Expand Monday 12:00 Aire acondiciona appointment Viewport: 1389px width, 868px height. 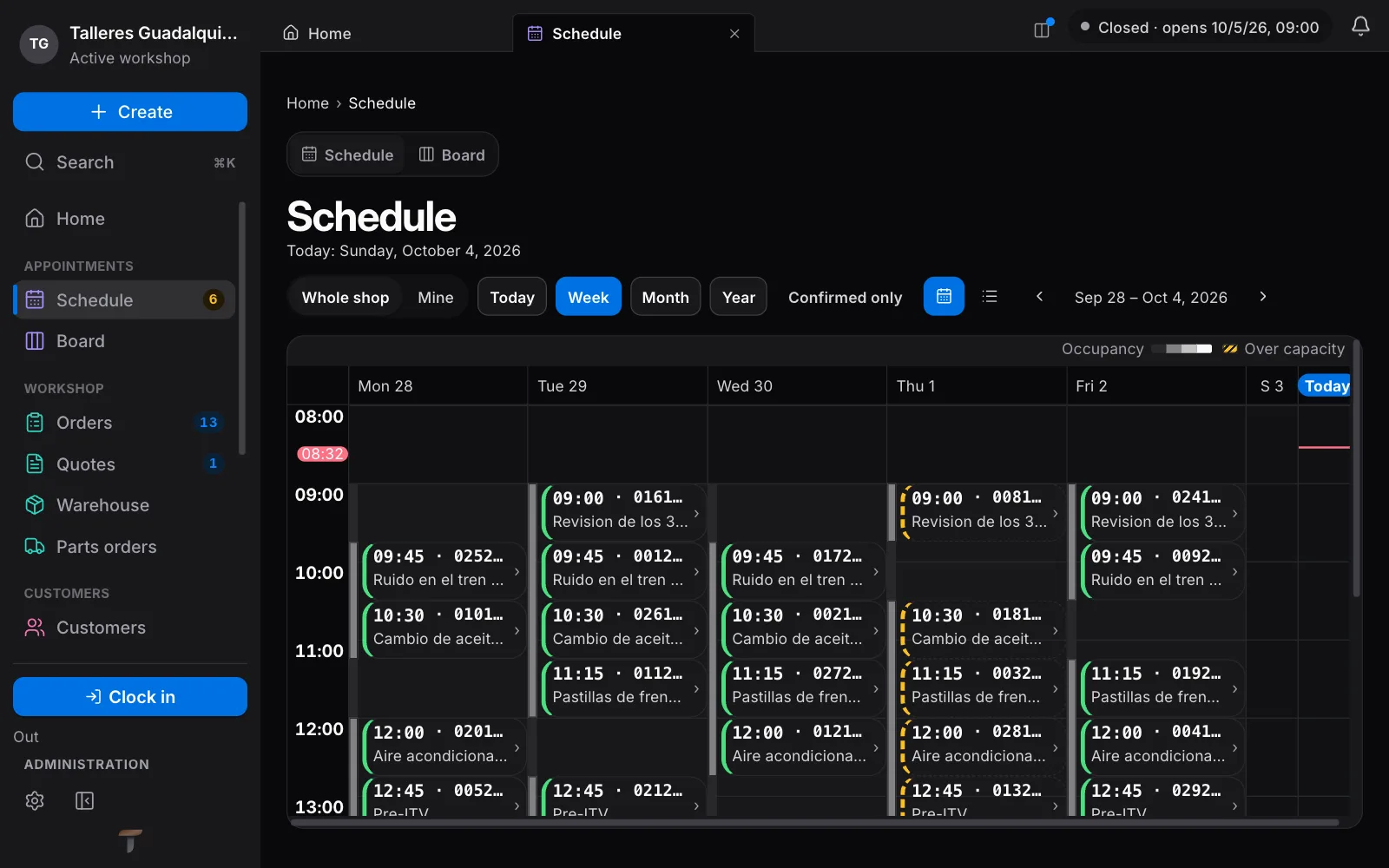(517, 747)
